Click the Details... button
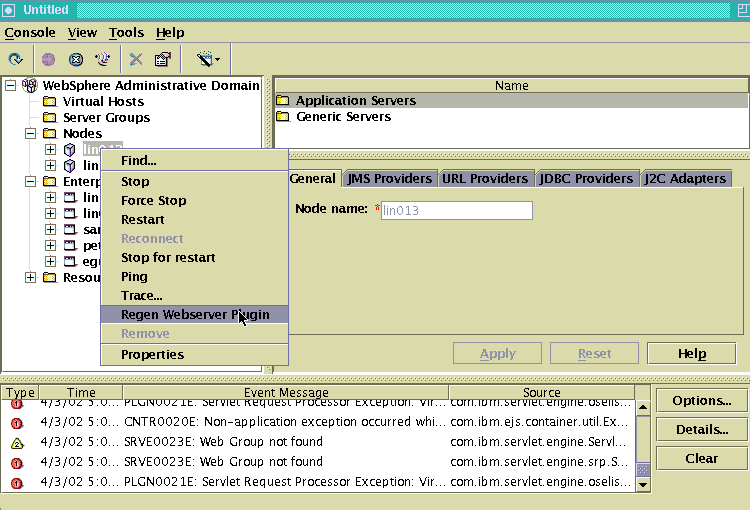750x510 pixels. 702,430
